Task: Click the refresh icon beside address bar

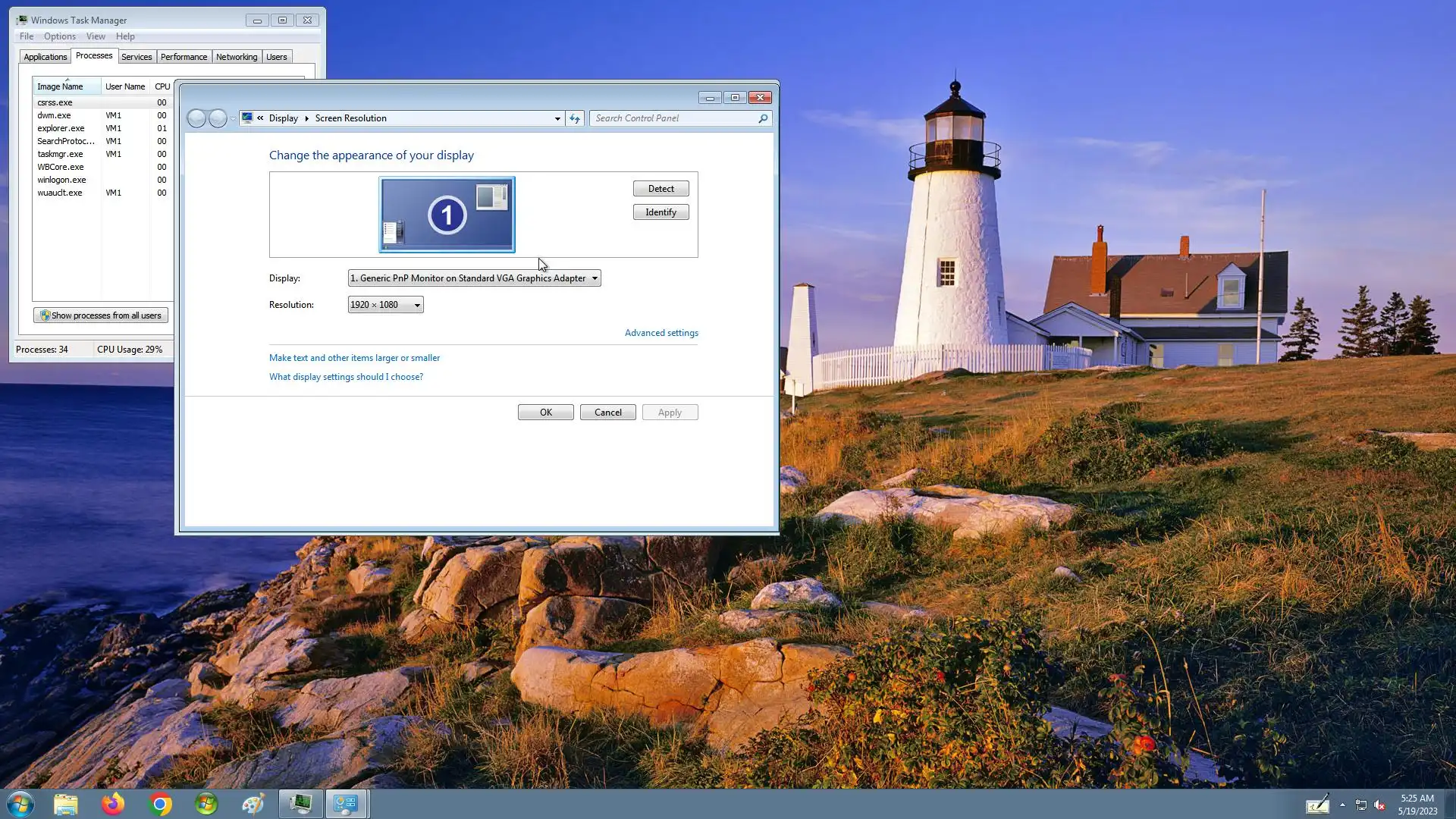Action: click(x=575, y=118)
